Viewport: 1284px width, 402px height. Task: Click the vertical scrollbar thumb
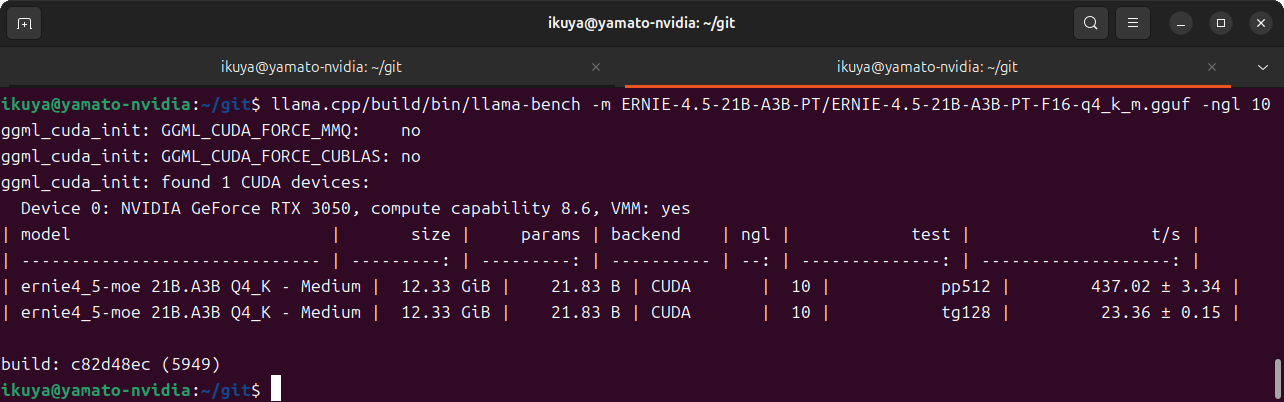[1277, 378]
